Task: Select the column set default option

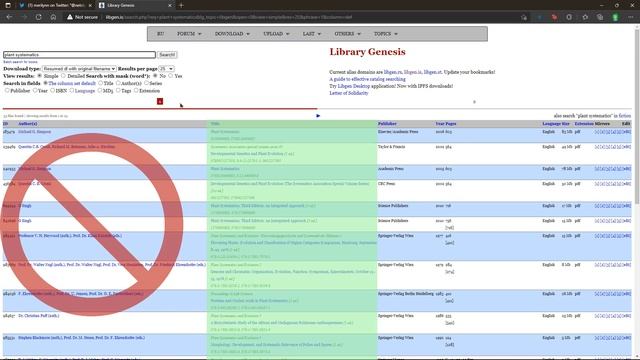Action: (x=45, y=83)
